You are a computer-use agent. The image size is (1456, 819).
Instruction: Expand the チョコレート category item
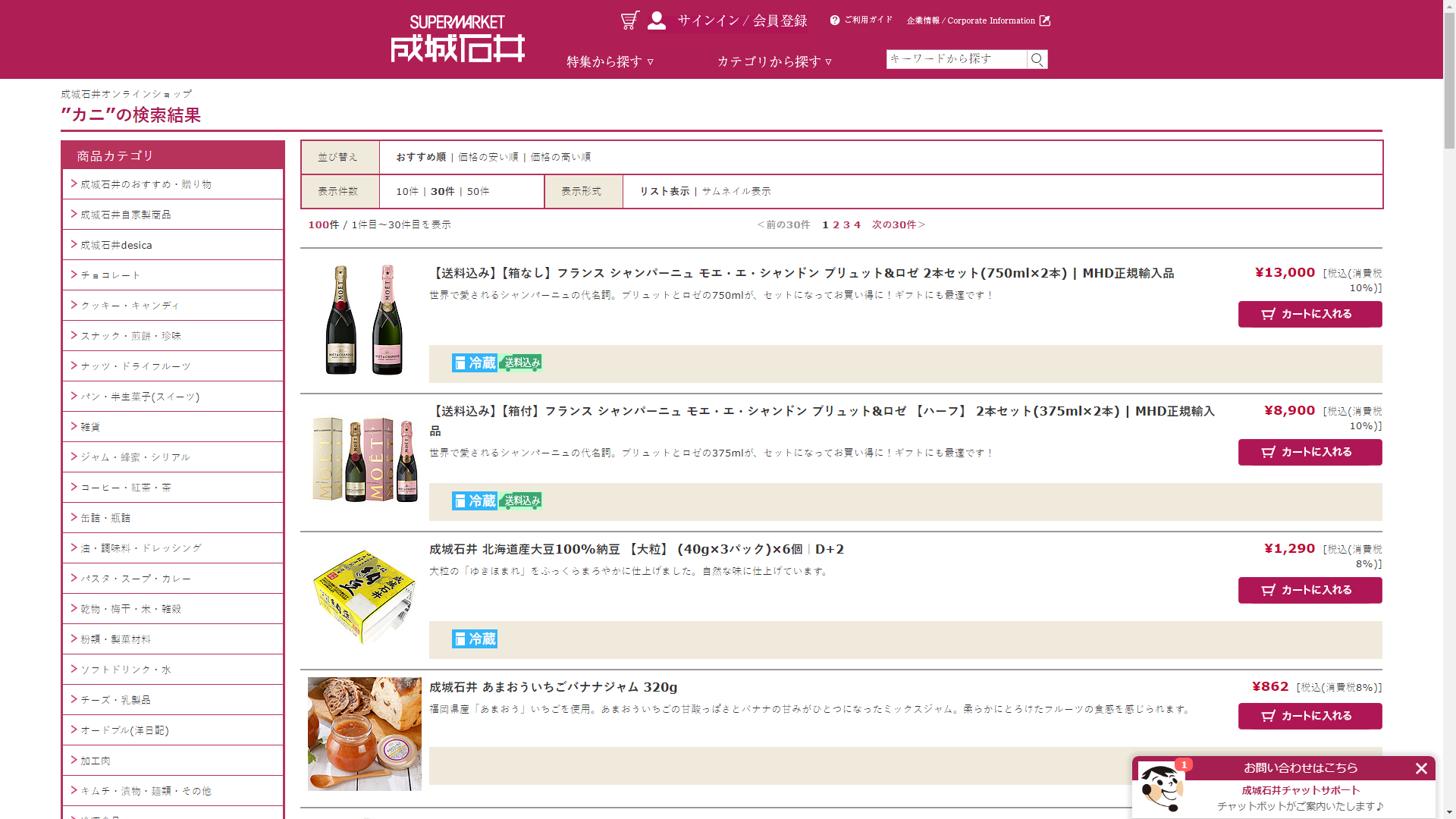pos(111,275)
